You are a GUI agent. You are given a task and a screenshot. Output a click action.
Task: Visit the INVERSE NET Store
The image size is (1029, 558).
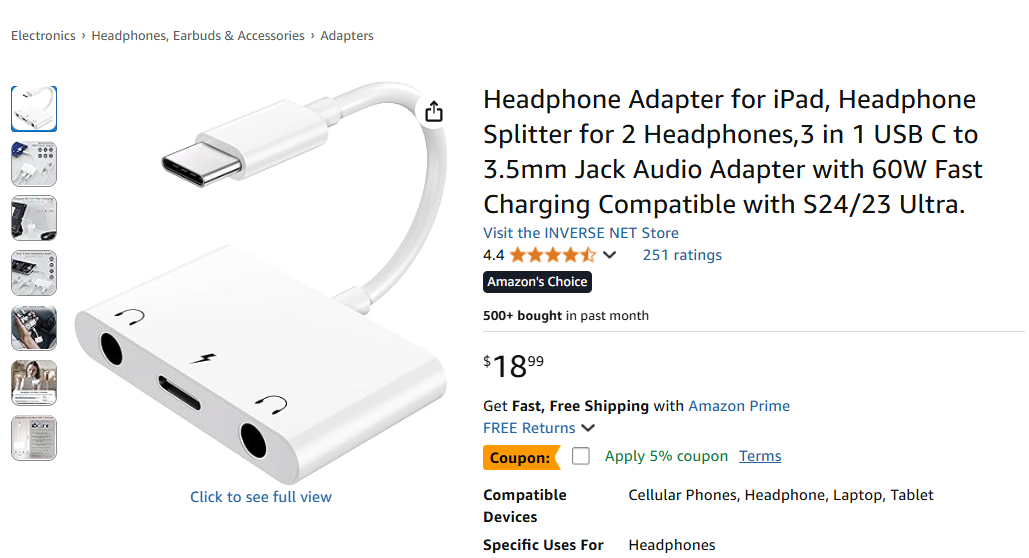click(x=581, y=233)
